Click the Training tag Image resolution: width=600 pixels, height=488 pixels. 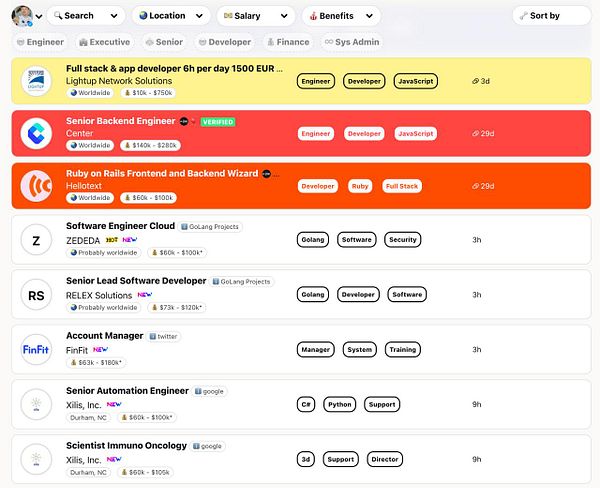403,349
